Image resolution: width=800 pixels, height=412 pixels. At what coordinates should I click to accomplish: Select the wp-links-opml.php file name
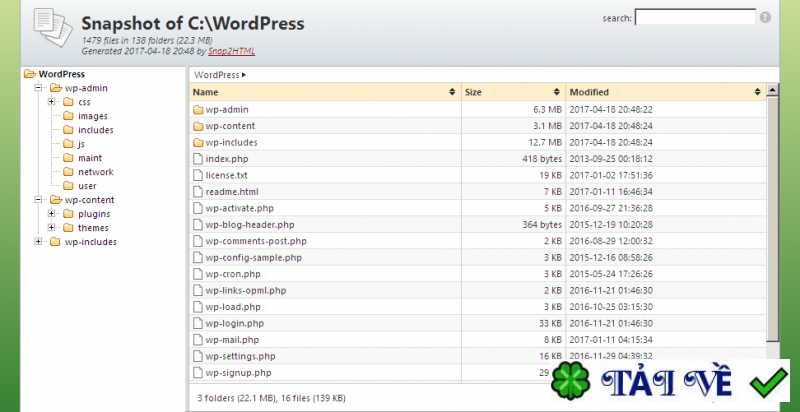(x=246, y=290)
